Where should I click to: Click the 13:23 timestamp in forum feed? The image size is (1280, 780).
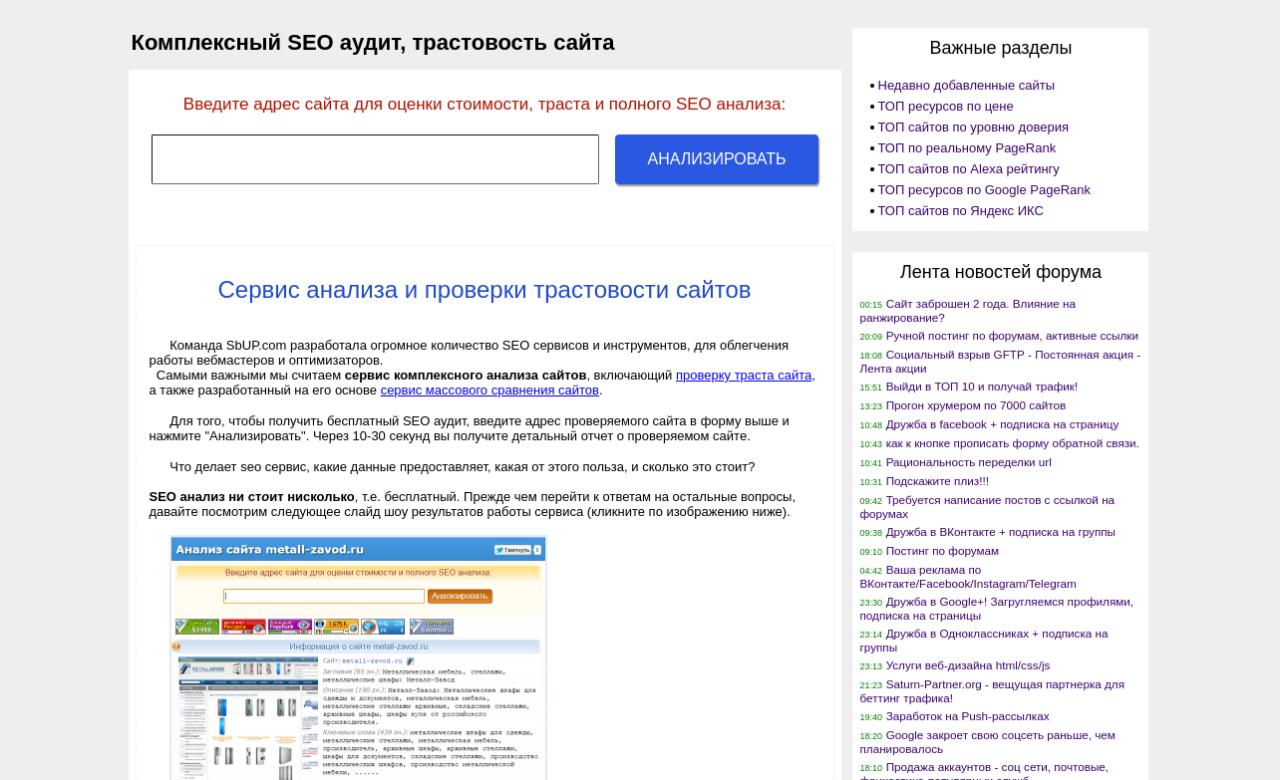871,407
